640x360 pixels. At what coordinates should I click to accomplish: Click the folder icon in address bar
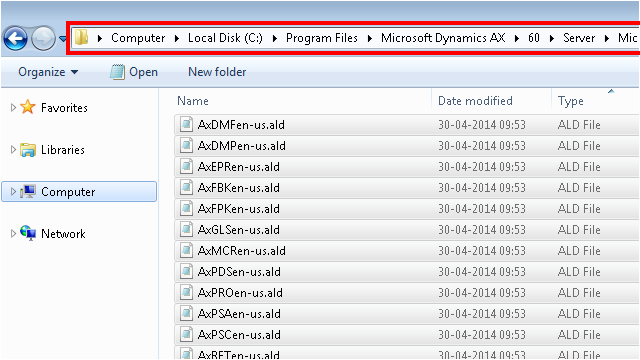[x=82, y=38]
